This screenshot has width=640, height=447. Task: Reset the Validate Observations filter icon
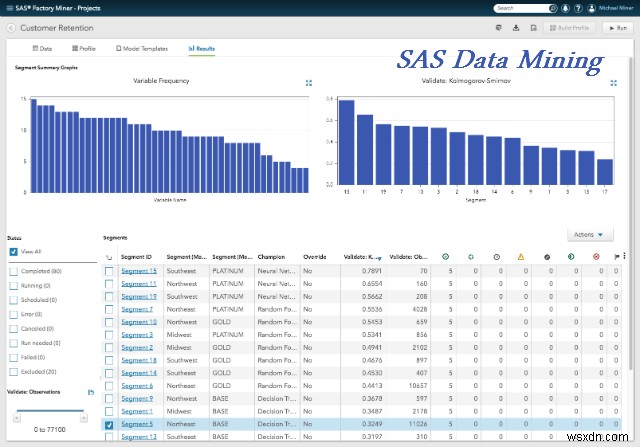[91, 393]
